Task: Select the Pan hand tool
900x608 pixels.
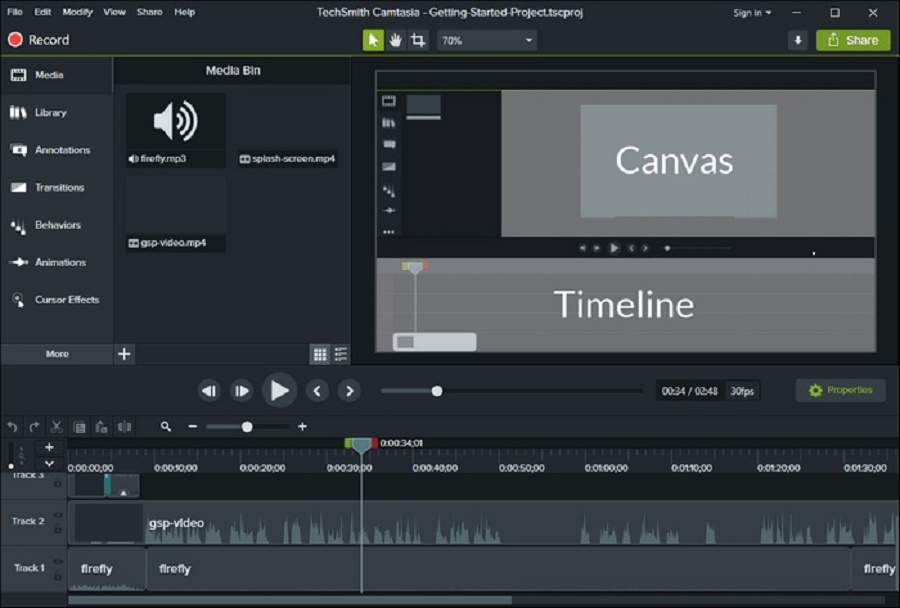Action: coord(395,41)
